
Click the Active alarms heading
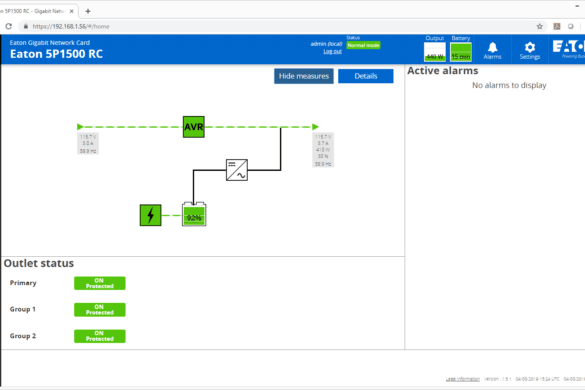[x=442, y=71]
